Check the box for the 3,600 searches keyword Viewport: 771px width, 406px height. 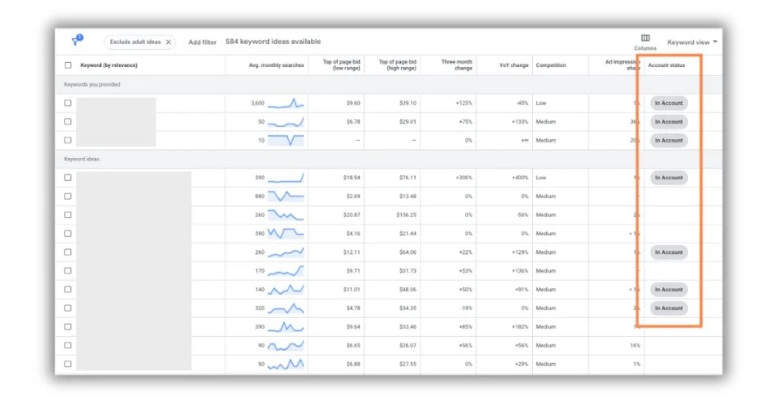tap(68, 103)
